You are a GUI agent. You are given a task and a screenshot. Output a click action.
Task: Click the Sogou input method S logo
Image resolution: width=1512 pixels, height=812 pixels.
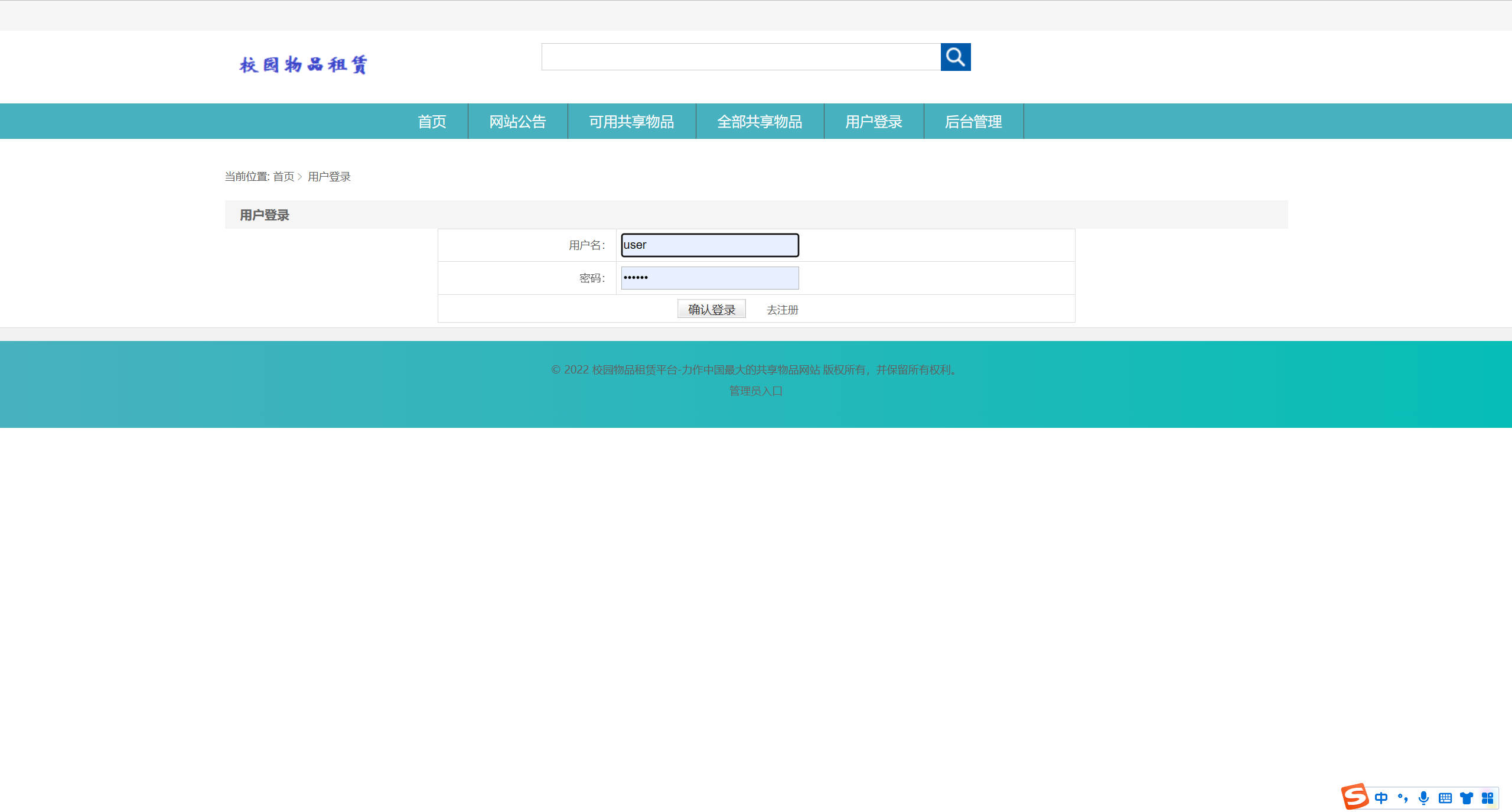tap(1356, 797)
